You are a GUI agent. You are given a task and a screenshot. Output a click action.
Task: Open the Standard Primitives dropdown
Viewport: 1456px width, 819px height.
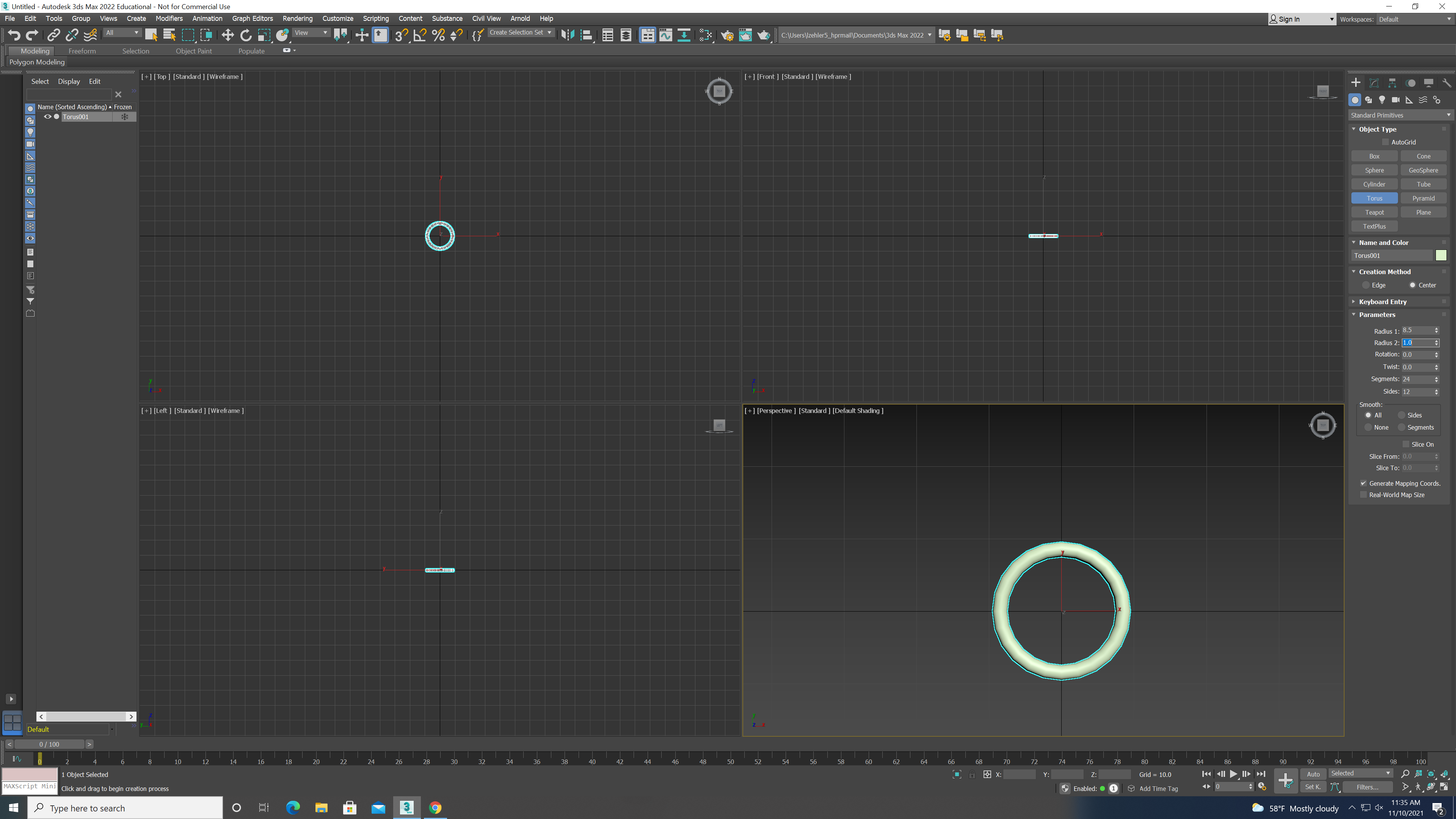[x=1400, y=115]
